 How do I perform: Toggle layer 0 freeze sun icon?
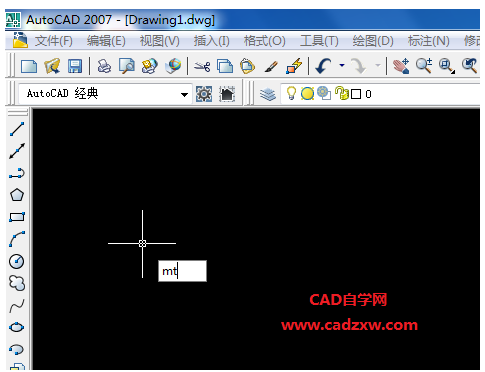tap(307, 94)
